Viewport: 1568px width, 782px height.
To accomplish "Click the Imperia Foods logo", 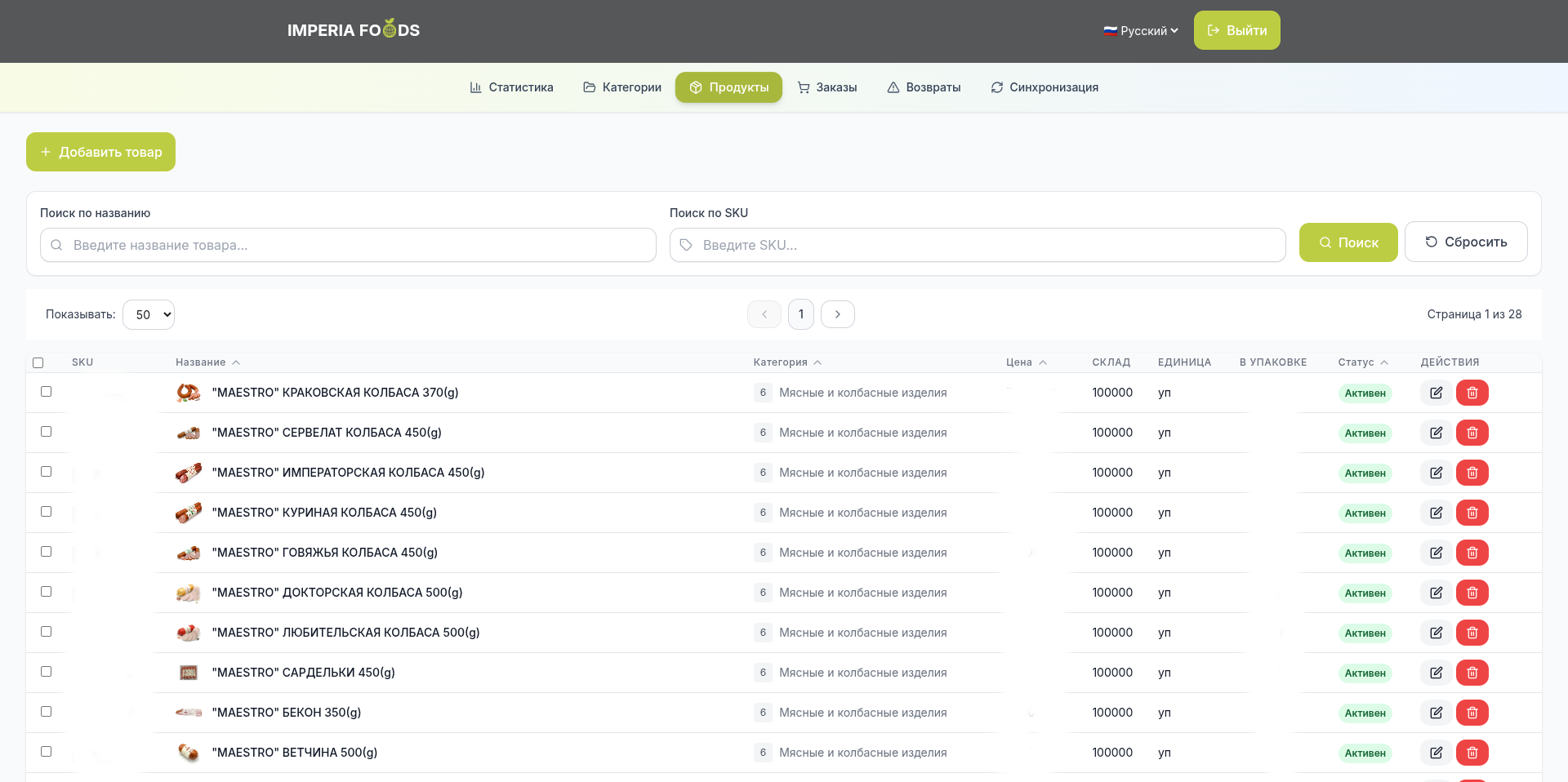I will click(x=353, y=30).
